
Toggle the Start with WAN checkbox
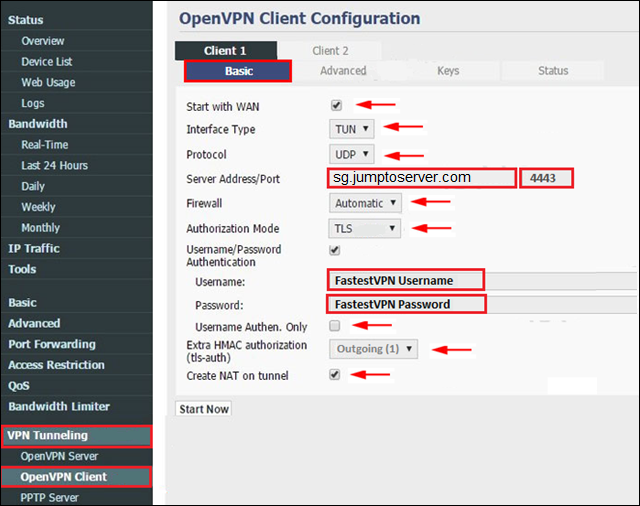(336, 105)
